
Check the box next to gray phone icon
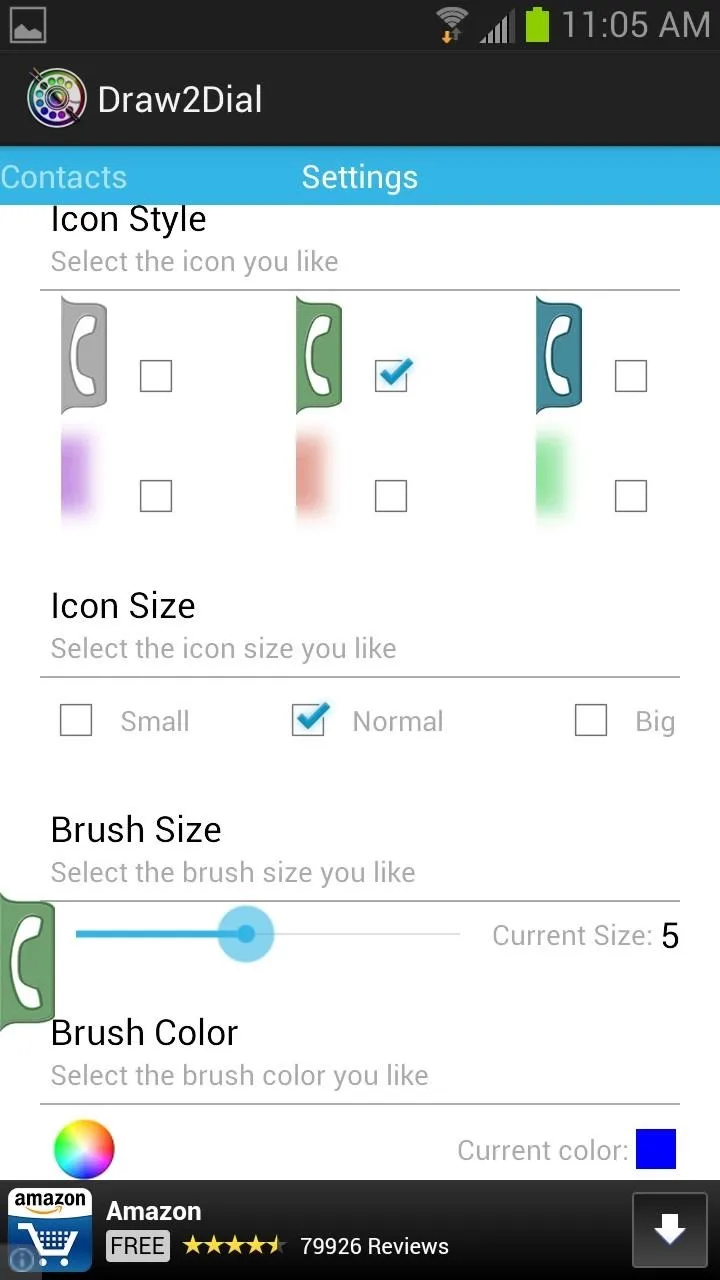pos(156,376)
